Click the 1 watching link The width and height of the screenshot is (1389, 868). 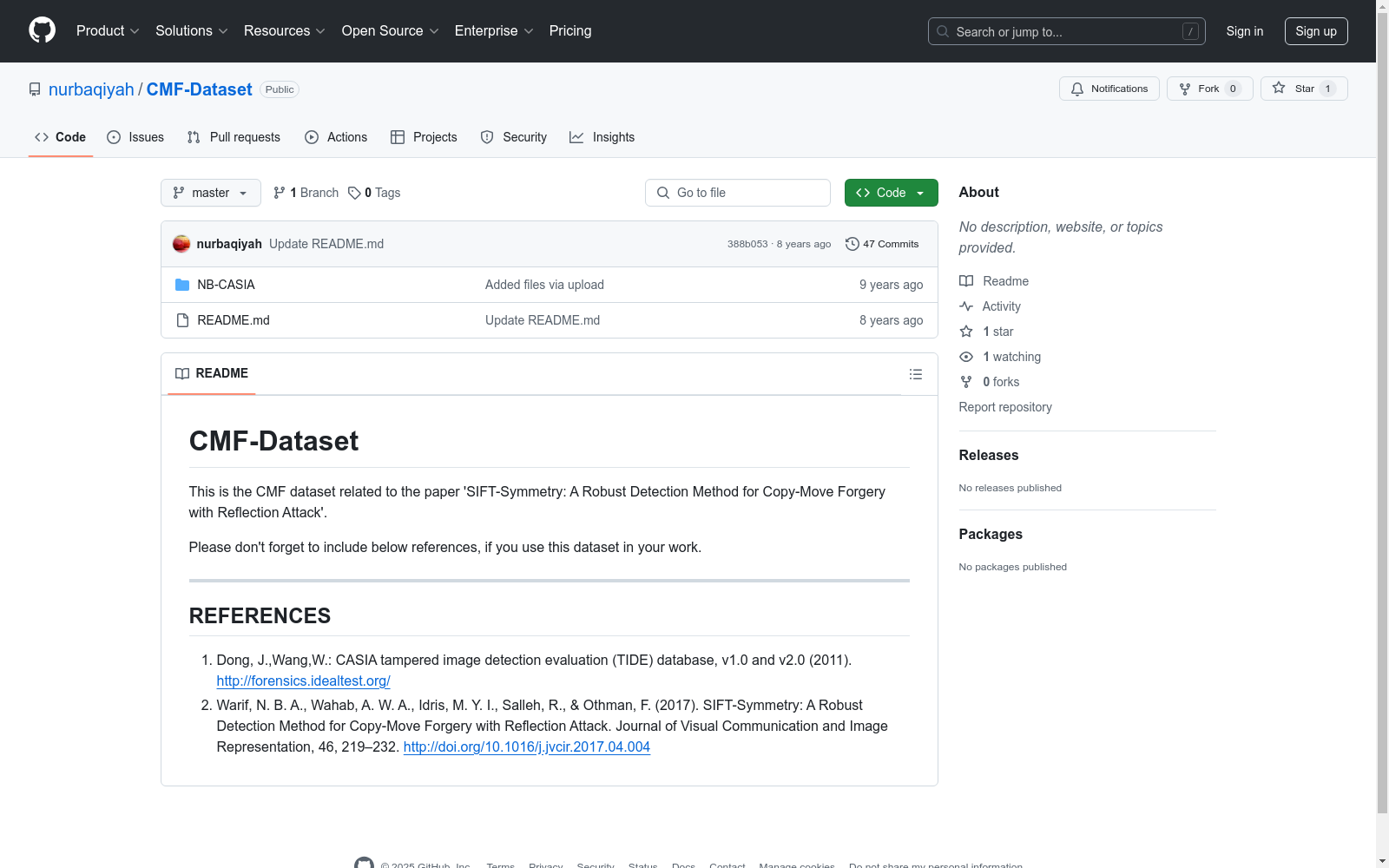coord(1011,357)
